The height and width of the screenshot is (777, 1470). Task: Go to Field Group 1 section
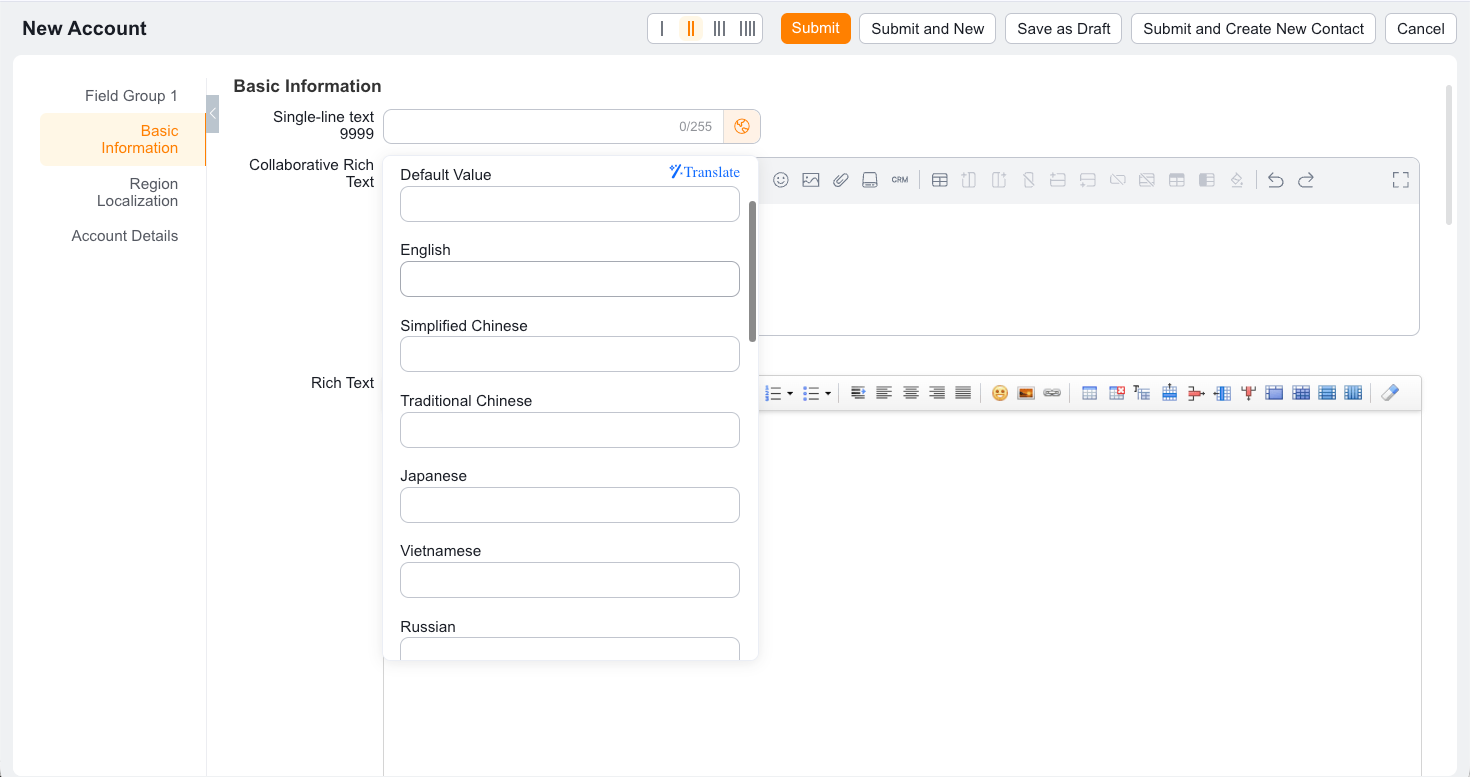point(131,96)
